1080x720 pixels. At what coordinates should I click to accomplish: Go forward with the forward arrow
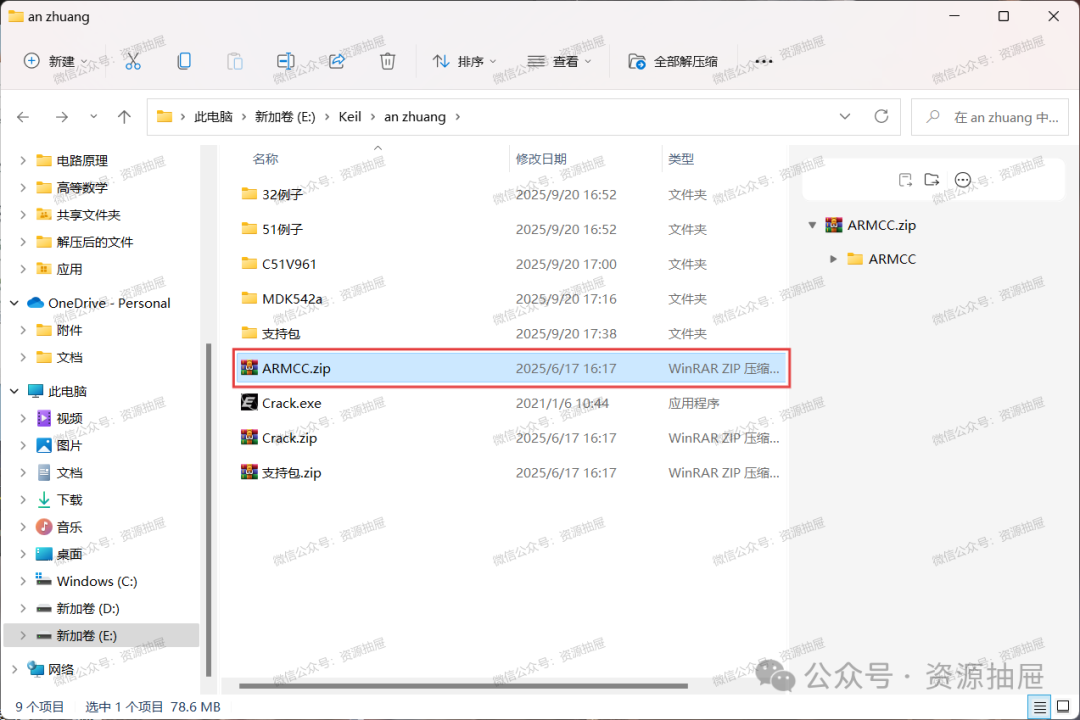[62, 117]
